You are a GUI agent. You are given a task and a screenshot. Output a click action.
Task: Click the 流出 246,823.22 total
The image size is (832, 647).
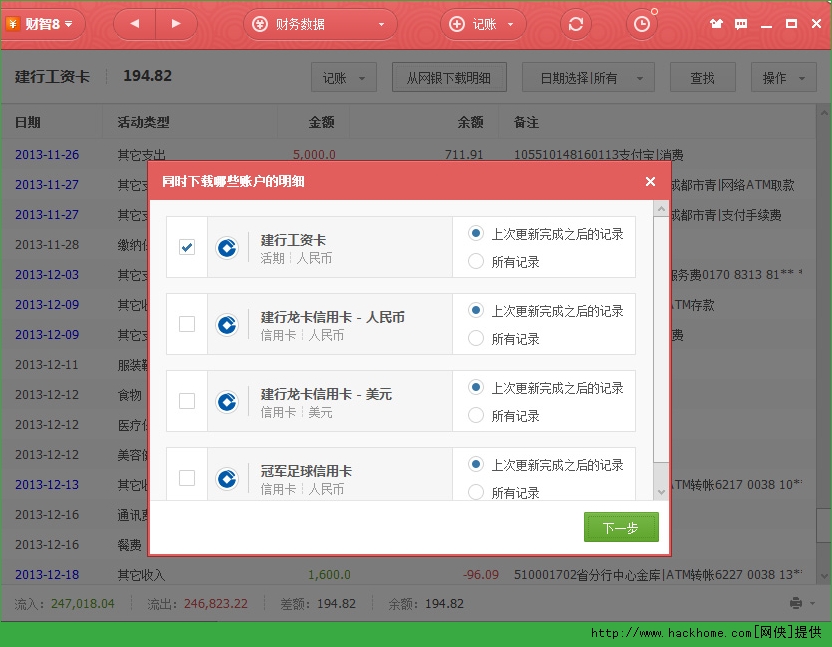(197, 603)
